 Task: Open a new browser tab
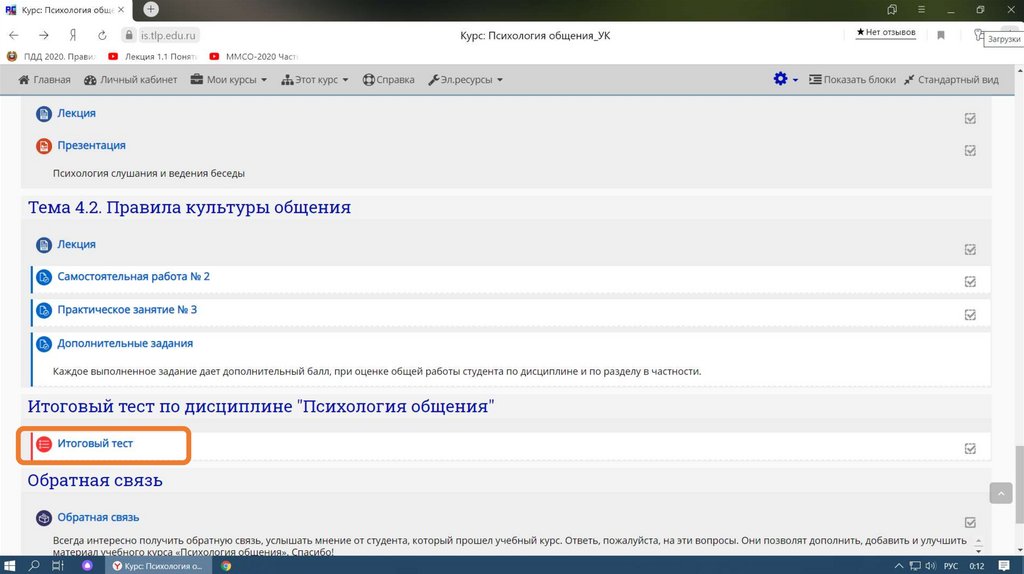[x=151, y=9]
